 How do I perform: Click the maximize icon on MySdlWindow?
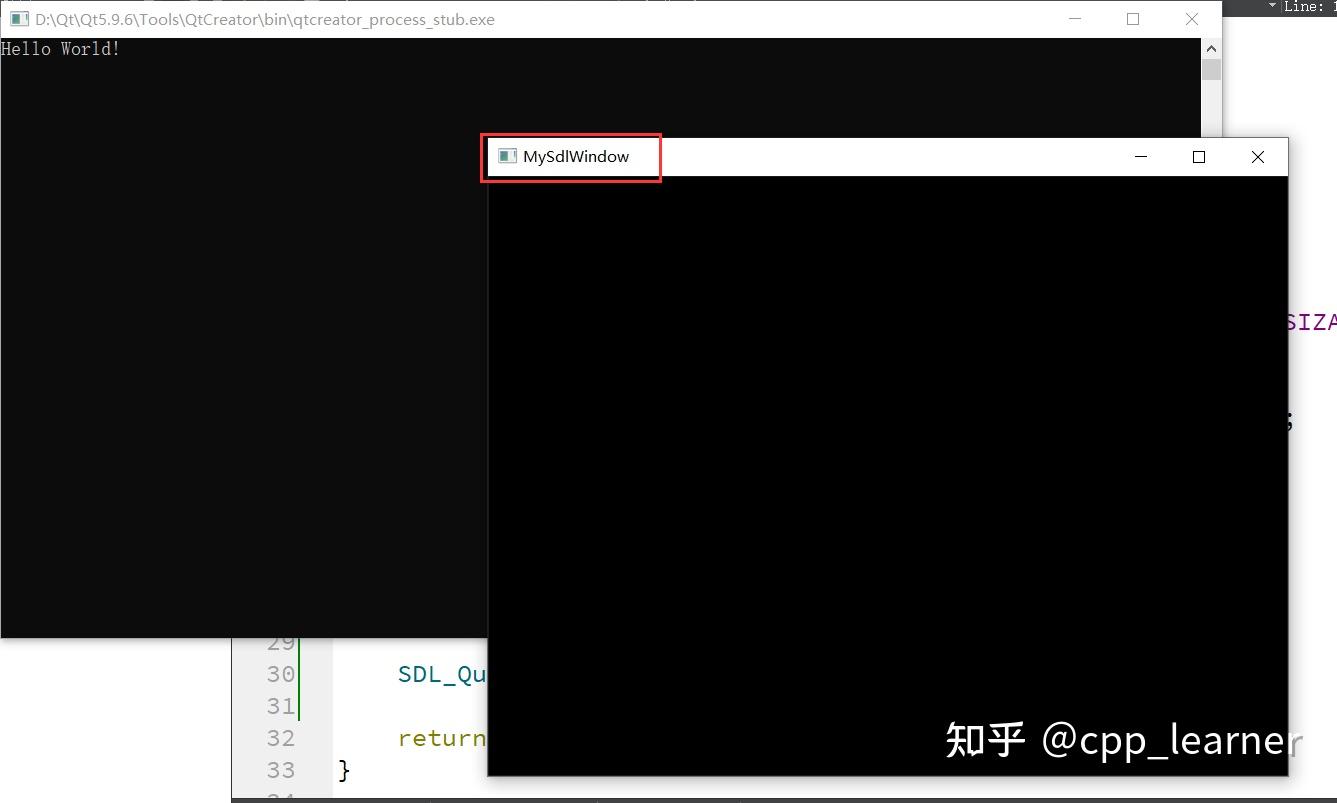pyautogui.click(x=1198, y=156)
